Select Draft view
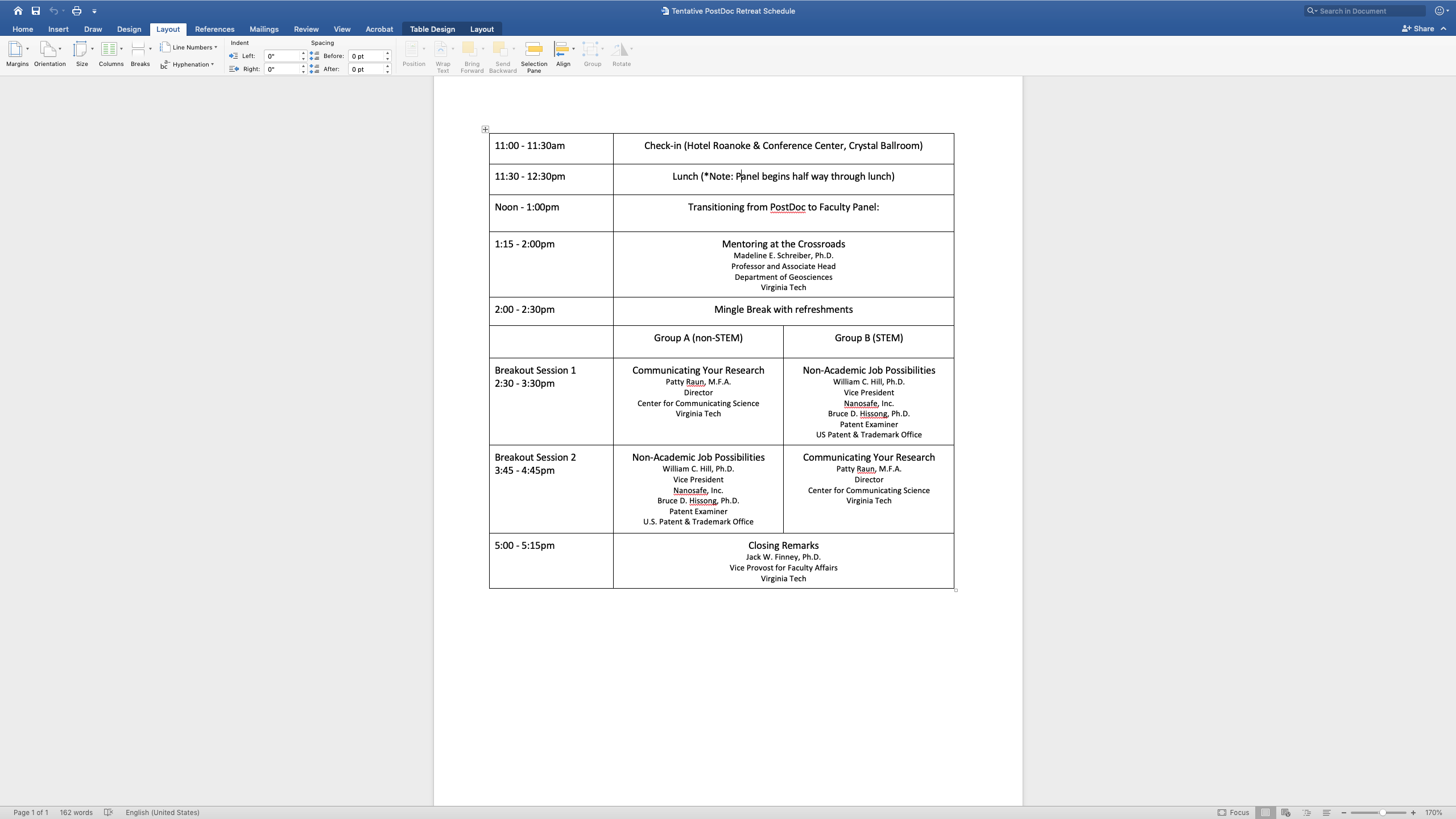This screenshot has height=819, width=1456. (x=1326, y=812)
